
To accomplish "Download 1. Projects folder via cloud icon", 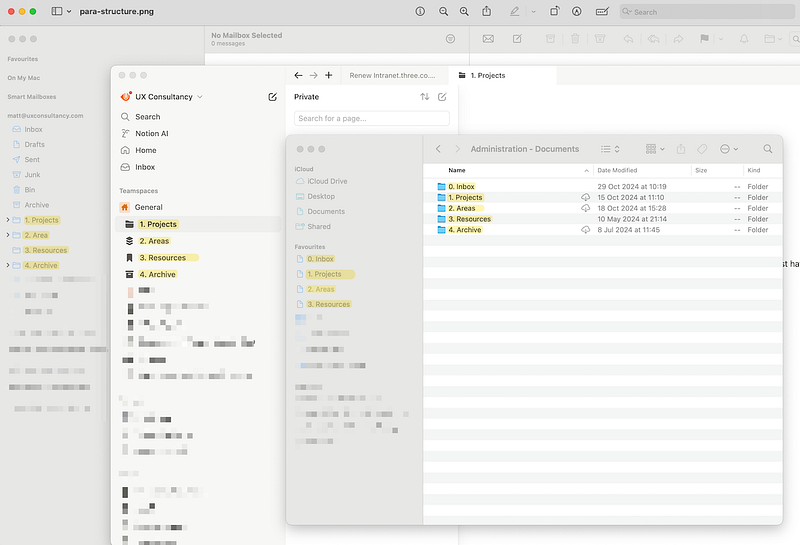I will point(585,197).
